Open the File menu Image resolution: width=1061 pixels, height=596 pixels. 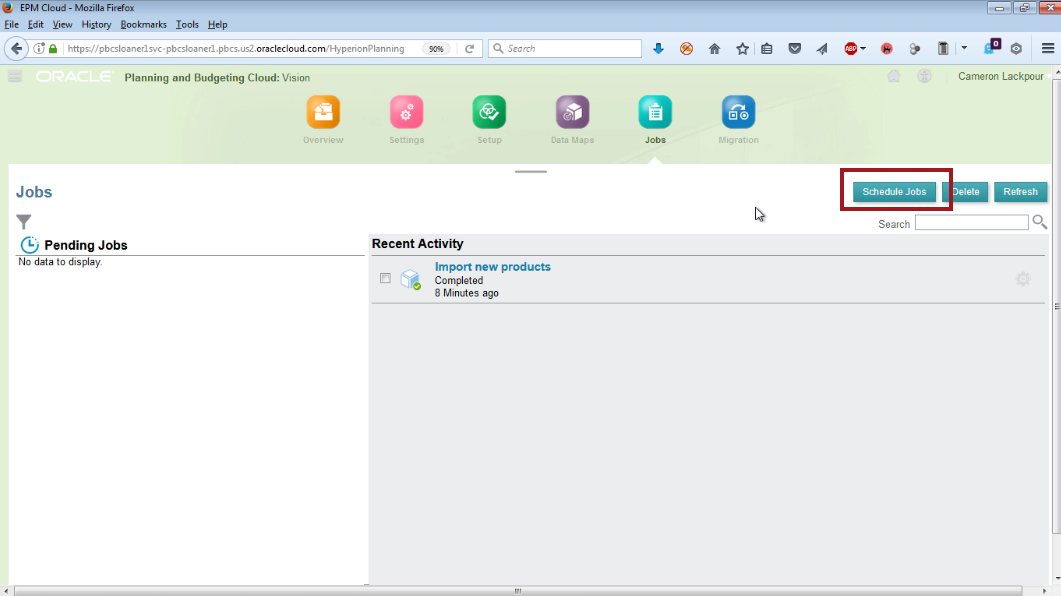point(12,24)
